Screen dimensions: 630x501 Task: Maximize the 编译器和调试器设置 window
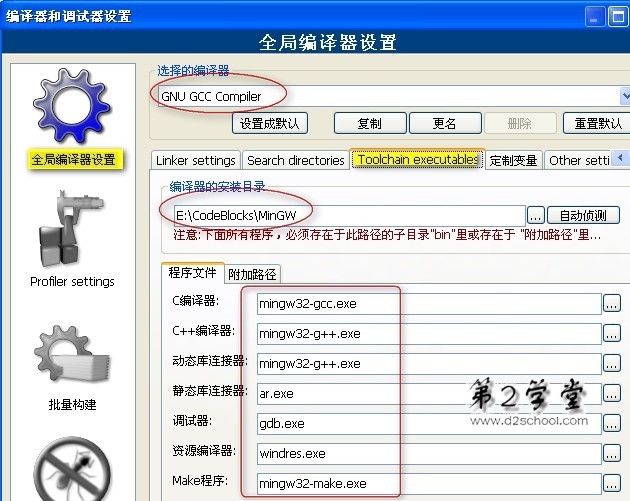pyautogui.click(x=618, y=17)
